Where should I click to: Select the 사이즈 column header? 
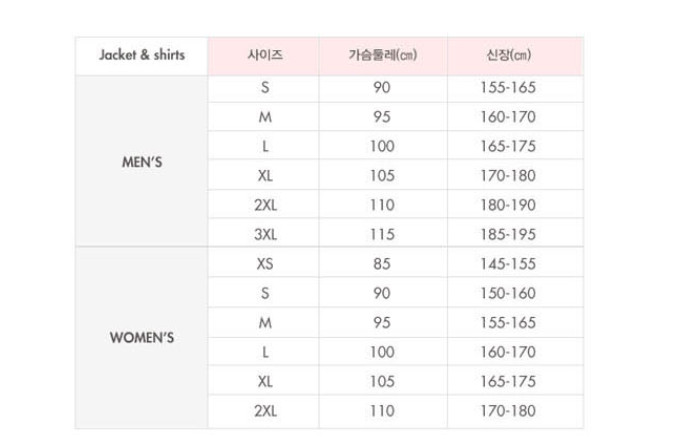pyautogui.click(x=264, y=55)
